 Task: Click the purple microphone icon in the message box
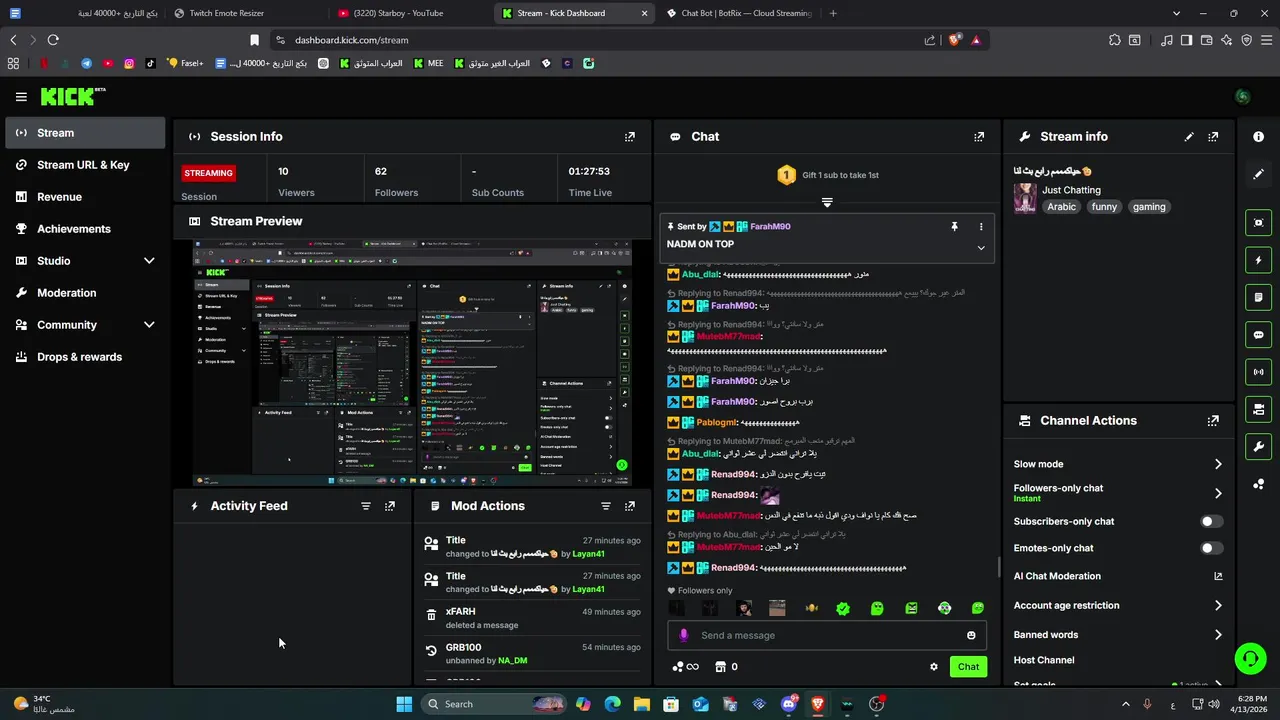pyautogui.click(x=684, y=635)
